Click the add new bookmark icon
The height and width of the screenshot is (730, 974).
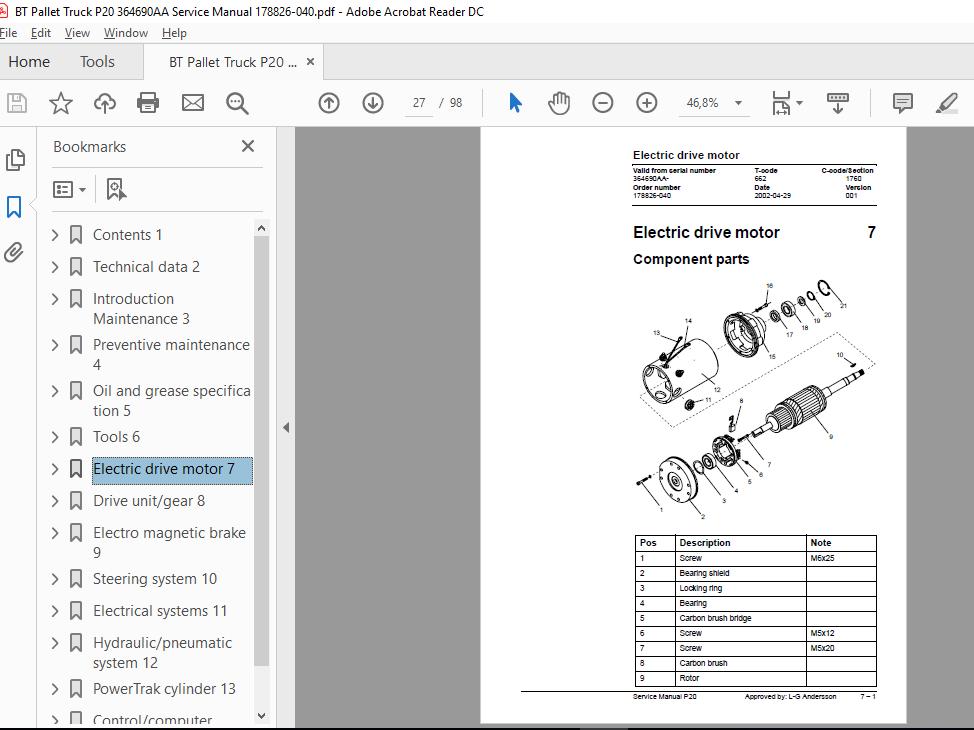point(116,189)
